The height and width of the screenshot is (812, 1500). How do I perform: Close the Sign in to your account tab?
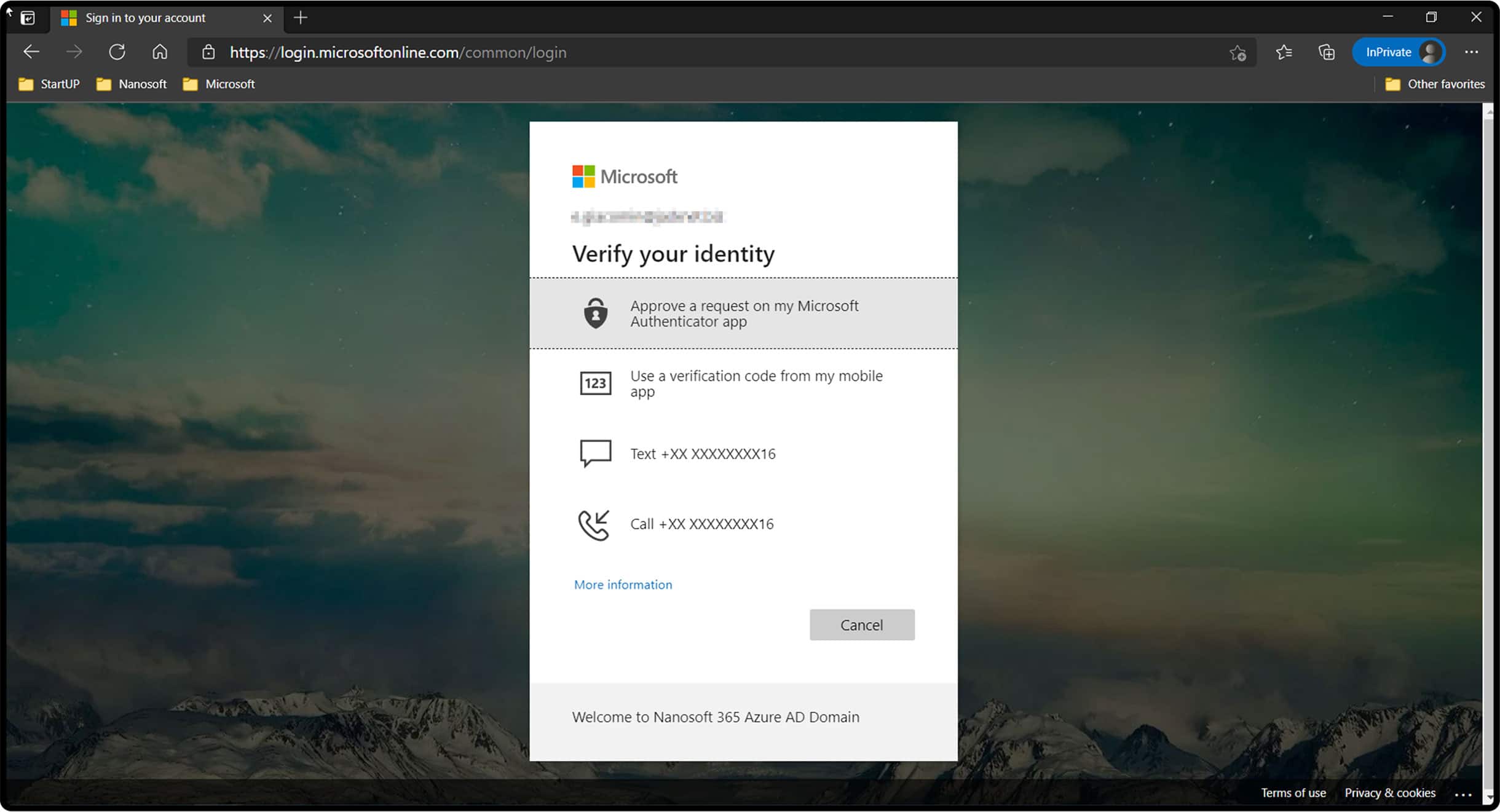(x=267, y=18)
